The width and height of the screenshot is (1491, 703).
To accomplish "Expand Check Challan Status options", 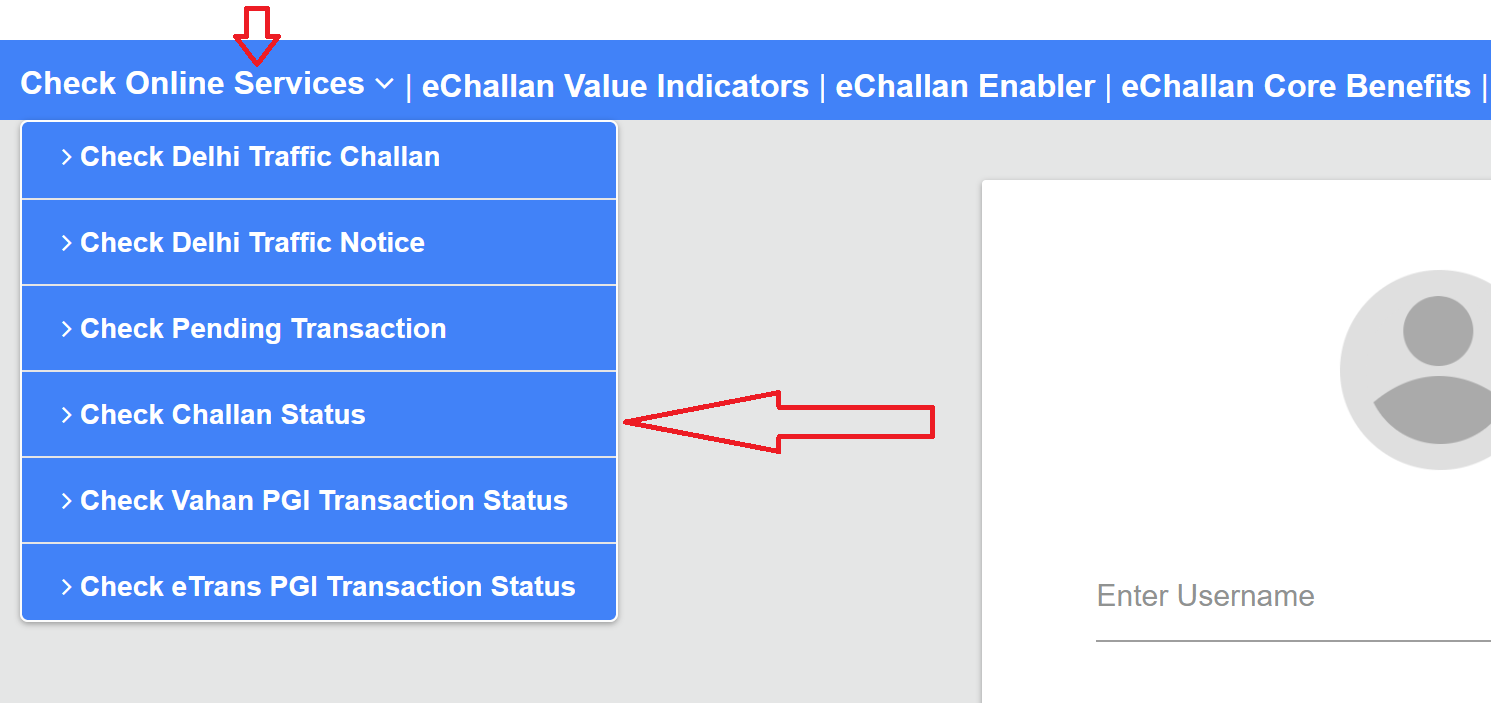I will [221, 414].
